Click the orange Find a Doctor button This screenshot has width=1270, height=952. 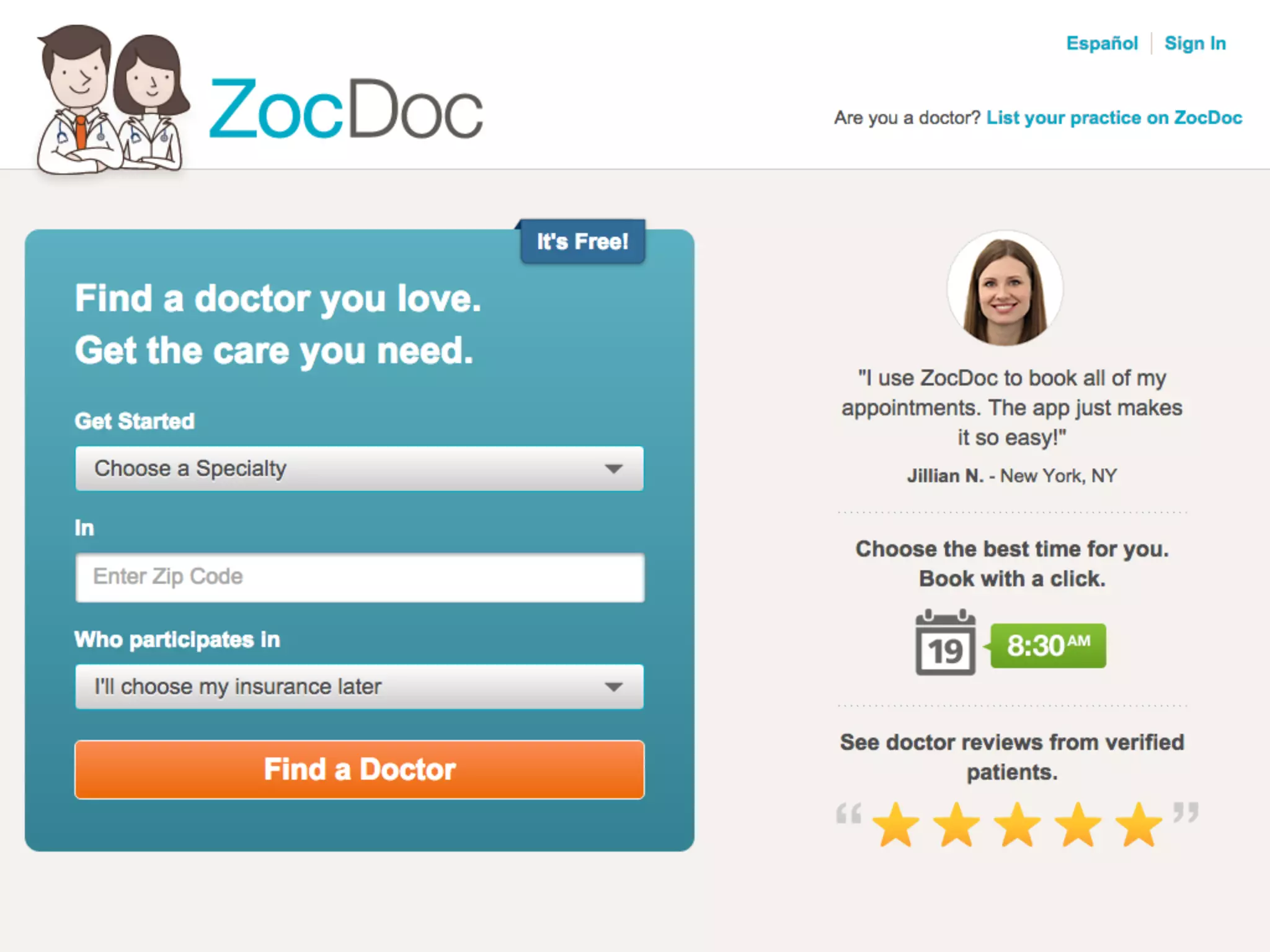point(360,770)
